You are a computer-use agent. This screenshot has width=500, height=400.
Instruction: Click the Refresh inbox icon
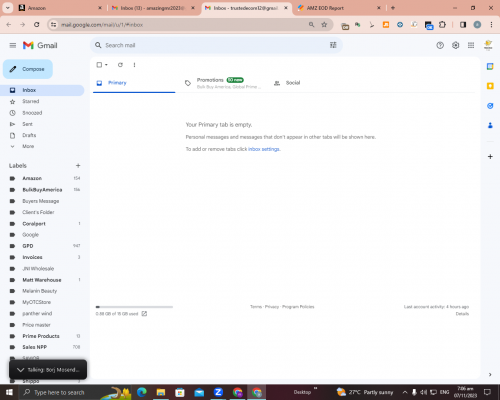(x=120, y=65)
